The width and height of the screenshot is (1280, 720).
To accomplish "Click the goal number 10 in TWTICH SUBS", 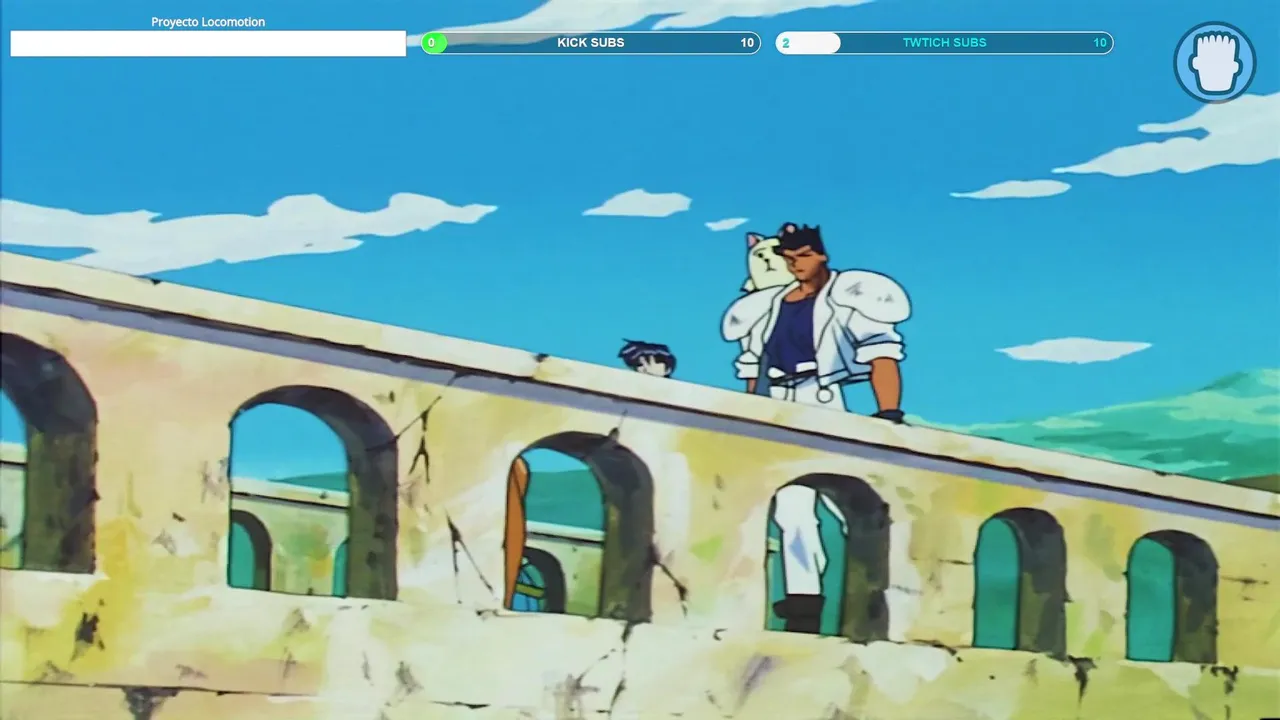I will click(1100, 43).
